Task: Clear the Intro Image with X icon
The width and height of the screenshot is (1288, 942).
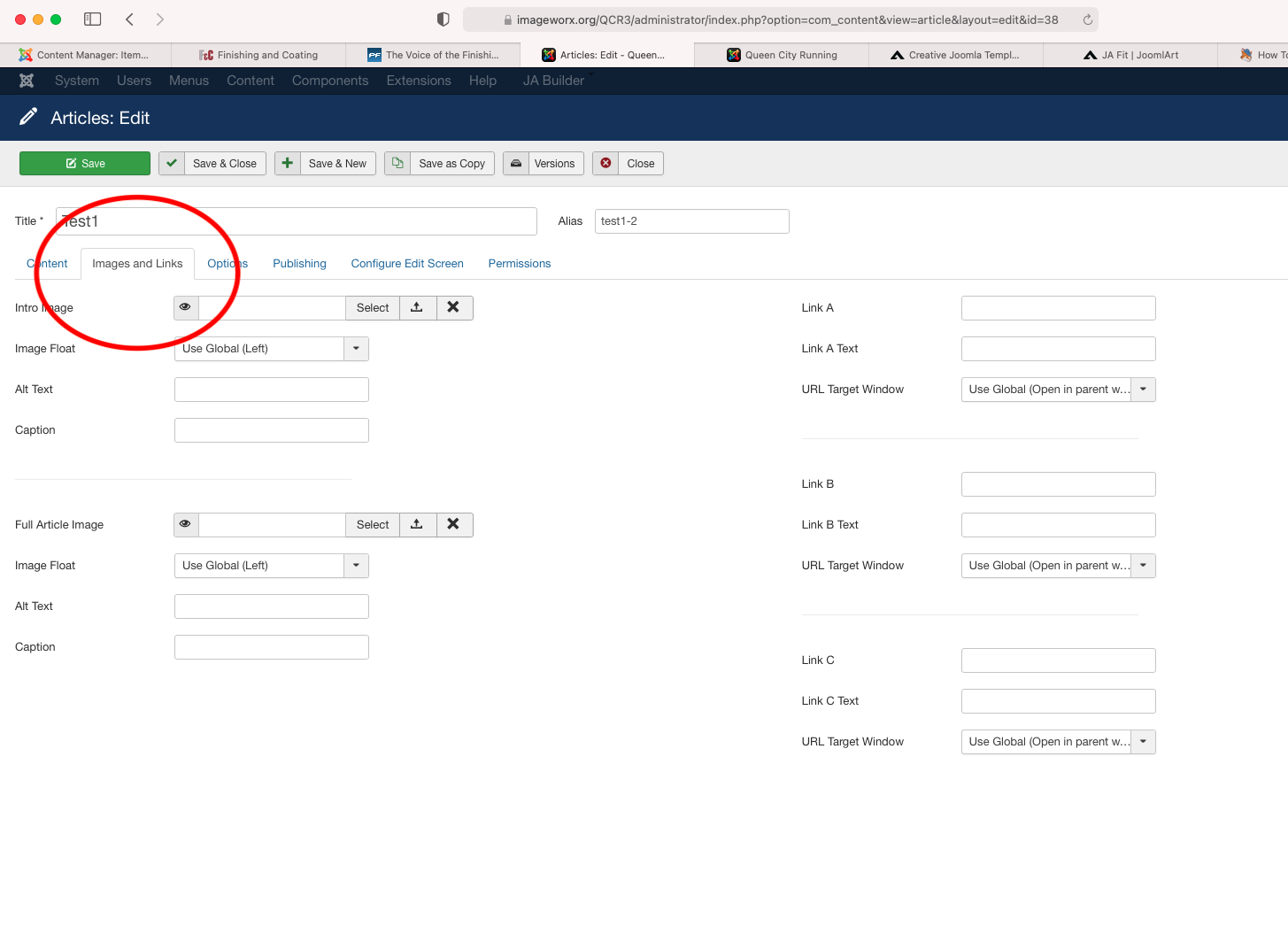Action: [453, 307]
